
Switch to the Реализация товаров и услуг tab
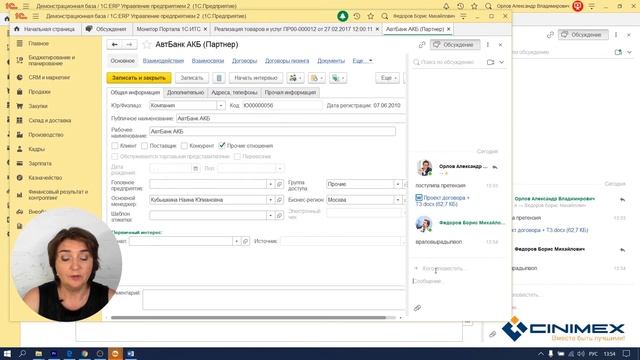tap(294, 29)
